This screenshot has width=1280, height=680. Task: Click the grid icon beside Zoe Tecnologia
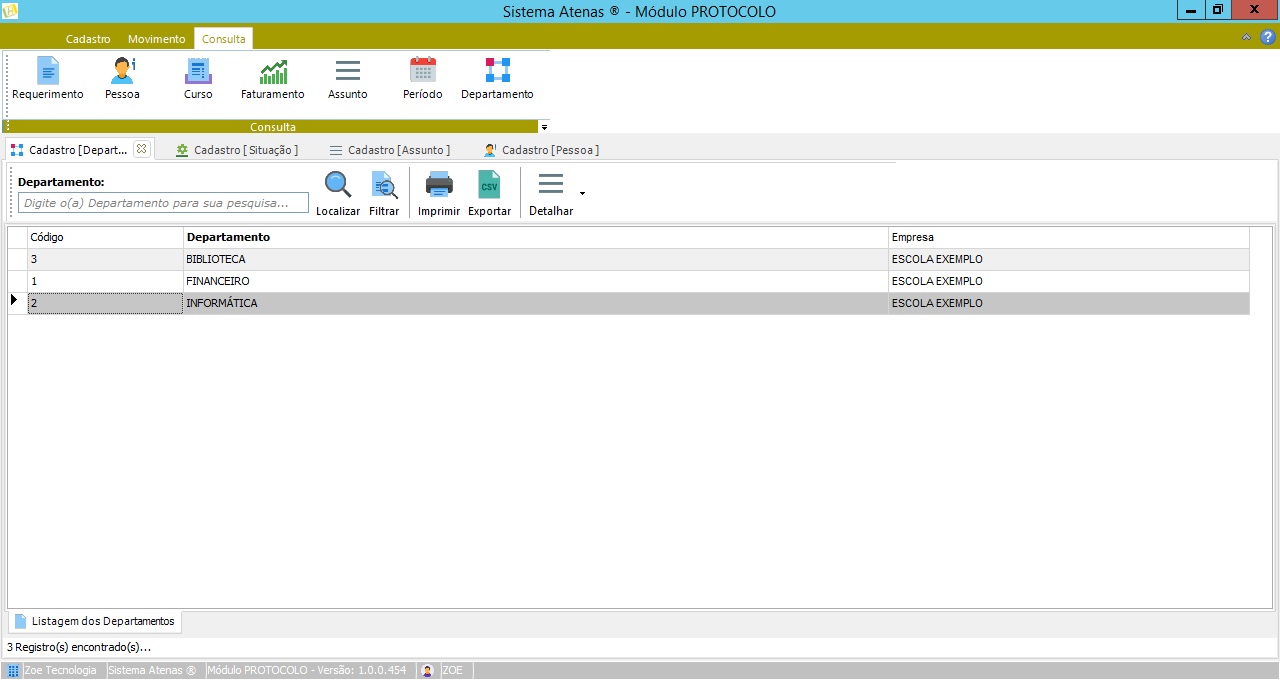(x=13, y=670)
